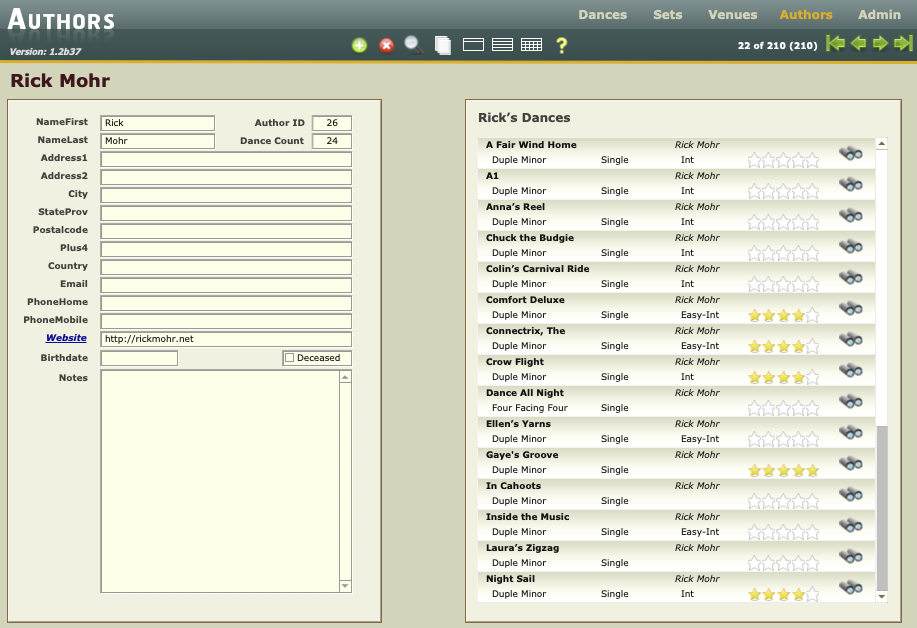Open the Dances tab
This screenshot has width=917, height=628.
pyautogui.click(x=602, y=15)
